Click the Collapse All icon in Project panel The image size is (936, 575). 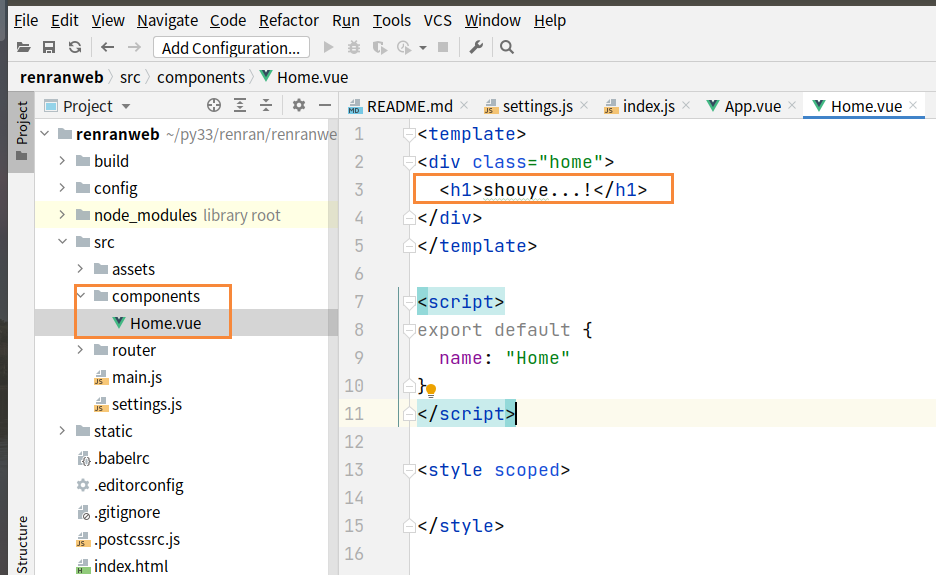[x=266, y=106]
